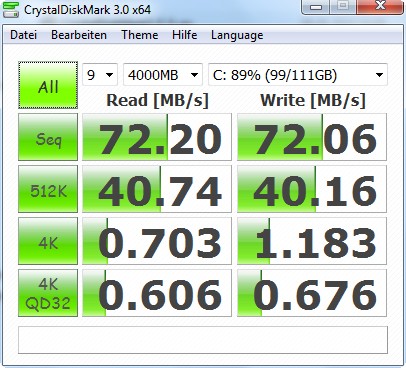
Task: Minimize the CrystalDiskMark window
Action: point(316,7)
